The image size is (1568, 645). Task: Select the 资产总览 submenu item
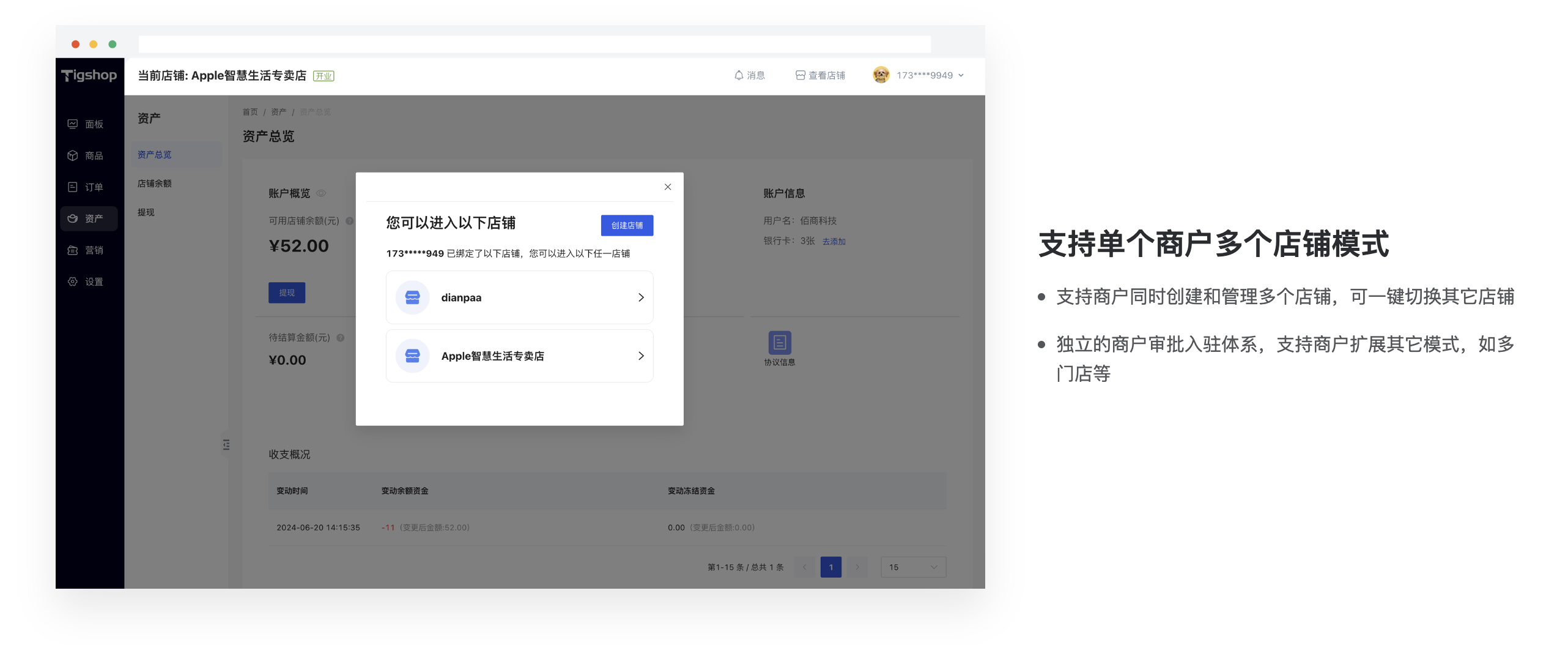pyautogui.click(x=176, y=155)
